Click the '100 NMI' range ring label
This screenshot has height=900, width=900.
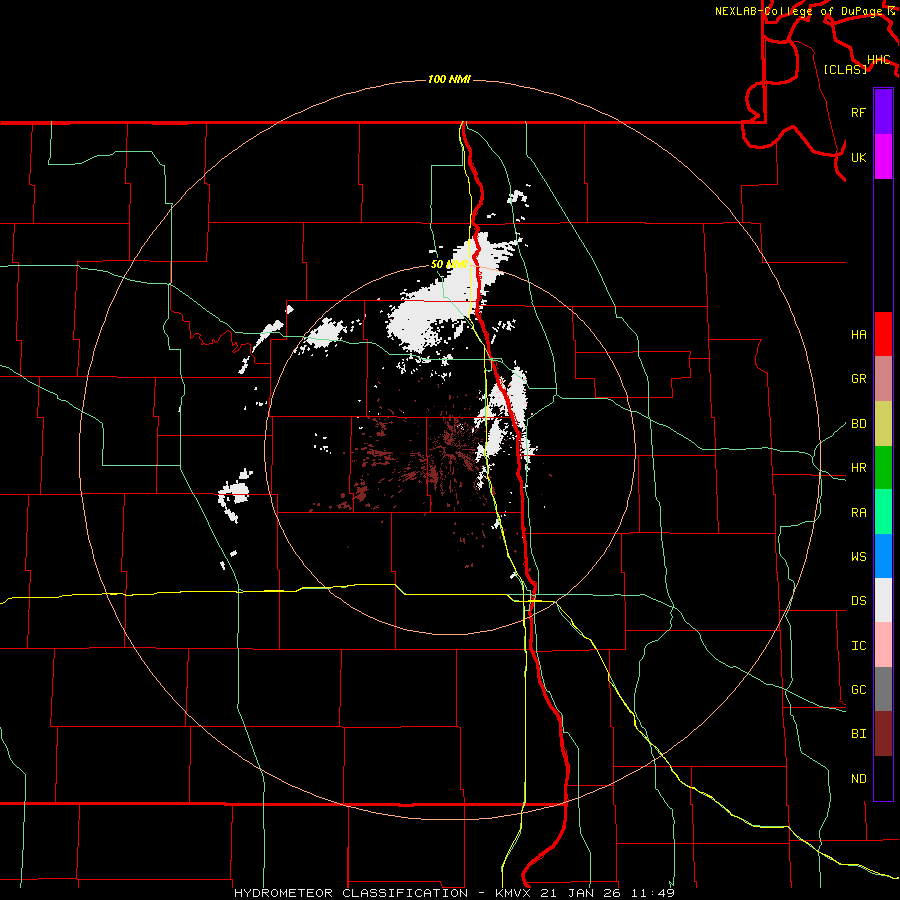coord(449,79)
